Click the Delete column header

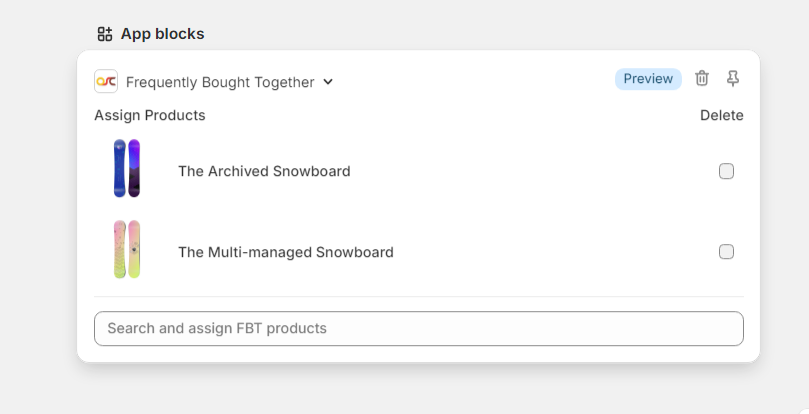coord(721,115)
